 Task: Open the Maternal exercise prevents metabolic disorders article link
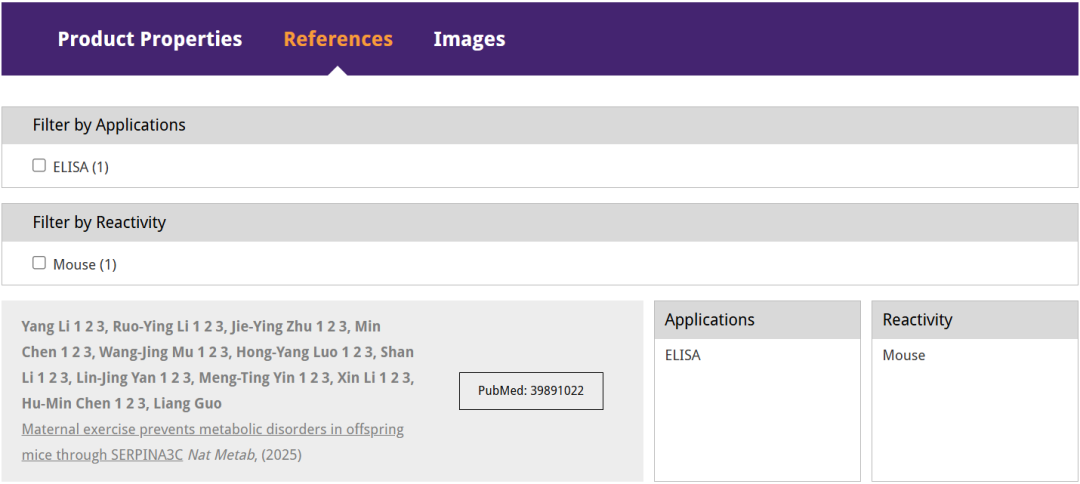[x=213, y=442]
